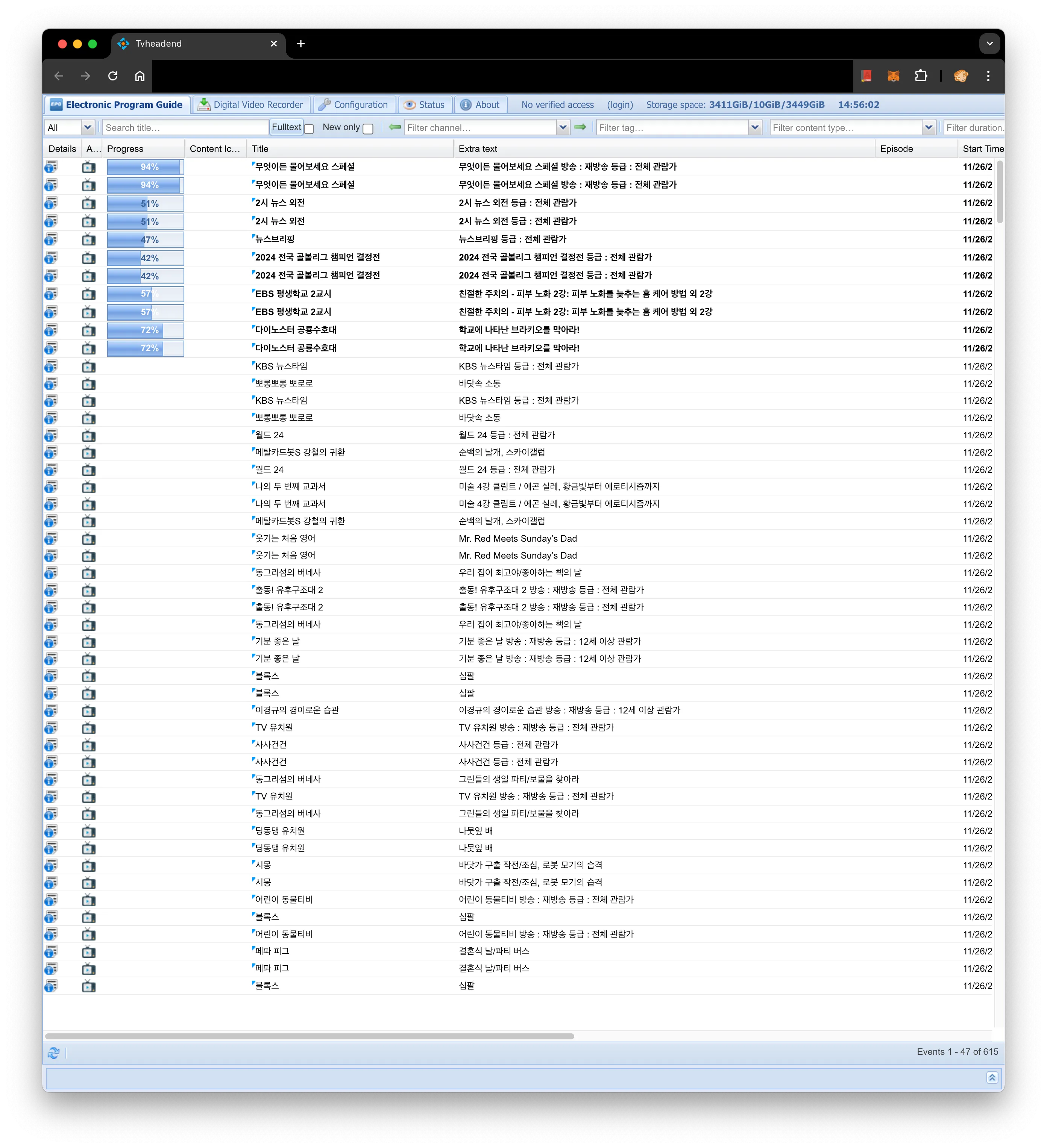Viewport: 1047px width, 1148px height.
Task: Sort by Progress column header
Action: (144, 148)
